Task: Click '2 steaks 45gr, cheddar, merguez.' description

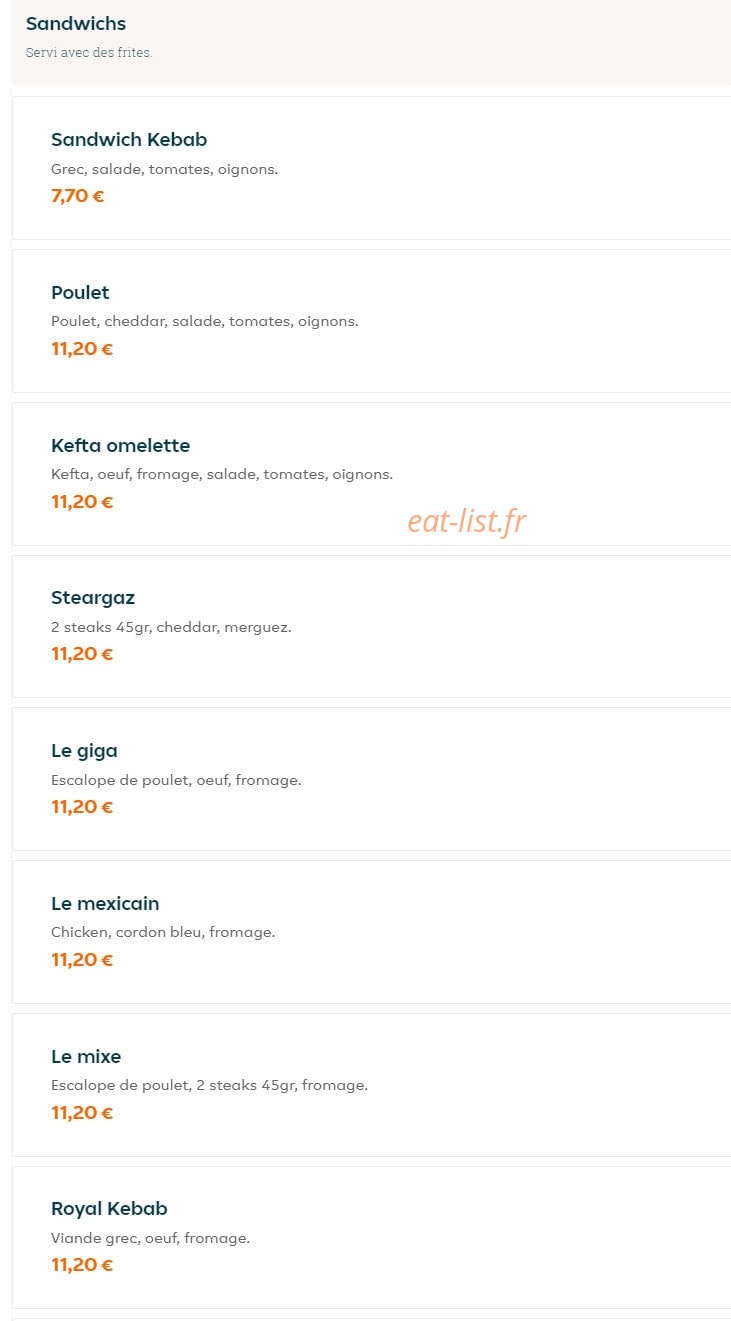Action: (171, 627)
